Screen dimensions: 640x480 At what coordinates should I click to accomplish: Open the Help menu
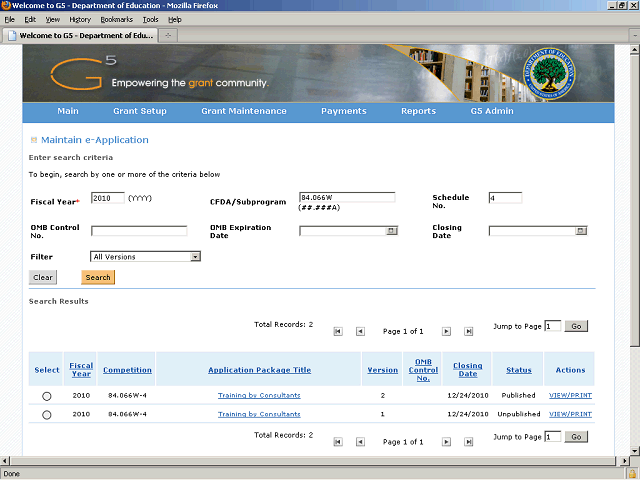coord(175,20)
